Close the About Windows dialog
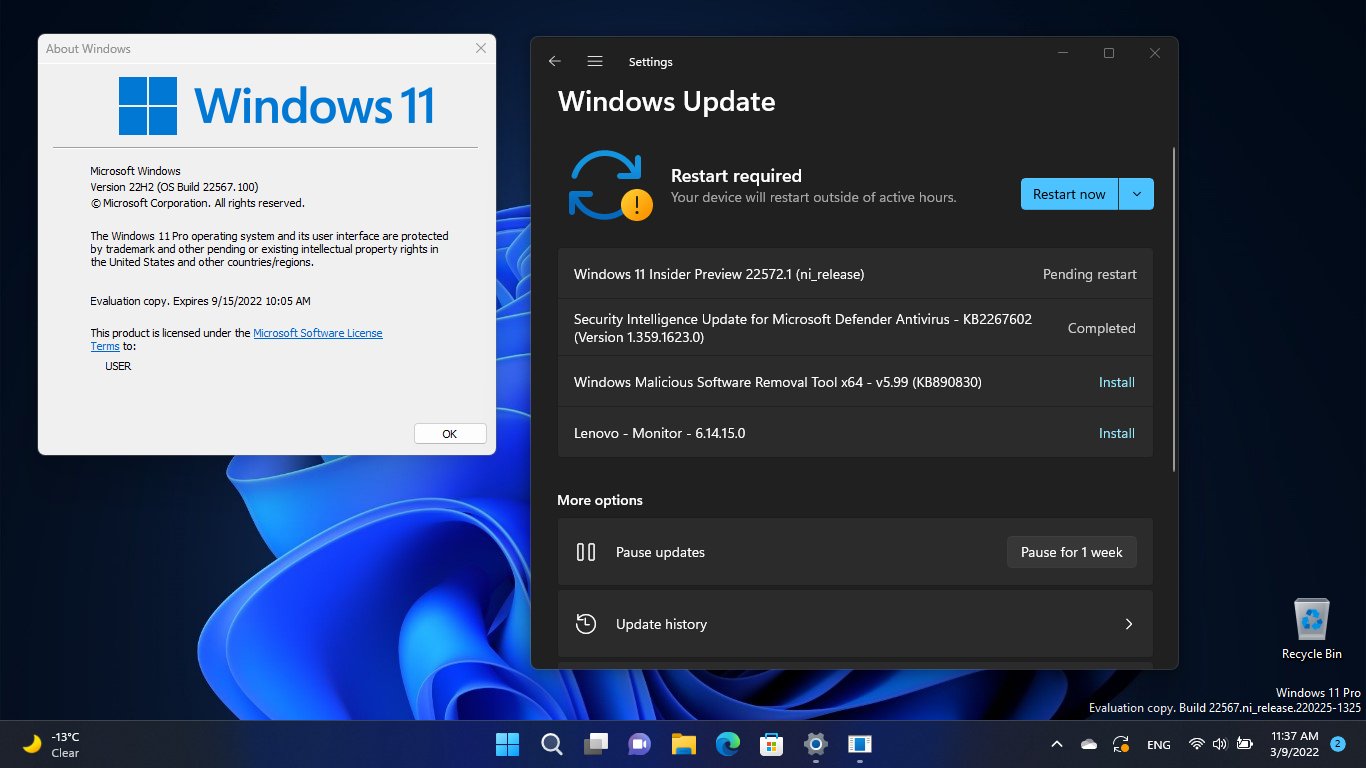 pyautogui.click(x=481, y=48)
